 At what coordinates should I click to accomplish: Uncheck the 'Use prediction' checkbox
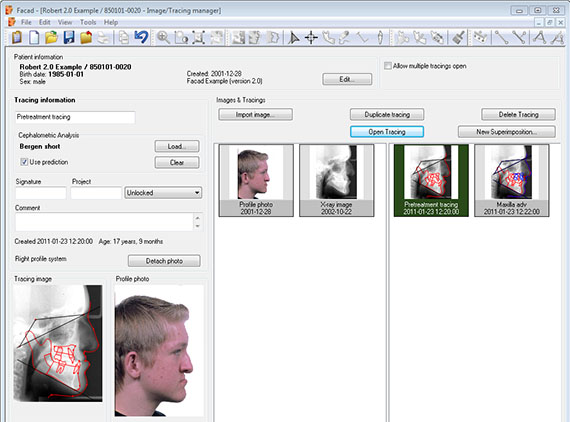pyautogui.click(x=24, y=162)
